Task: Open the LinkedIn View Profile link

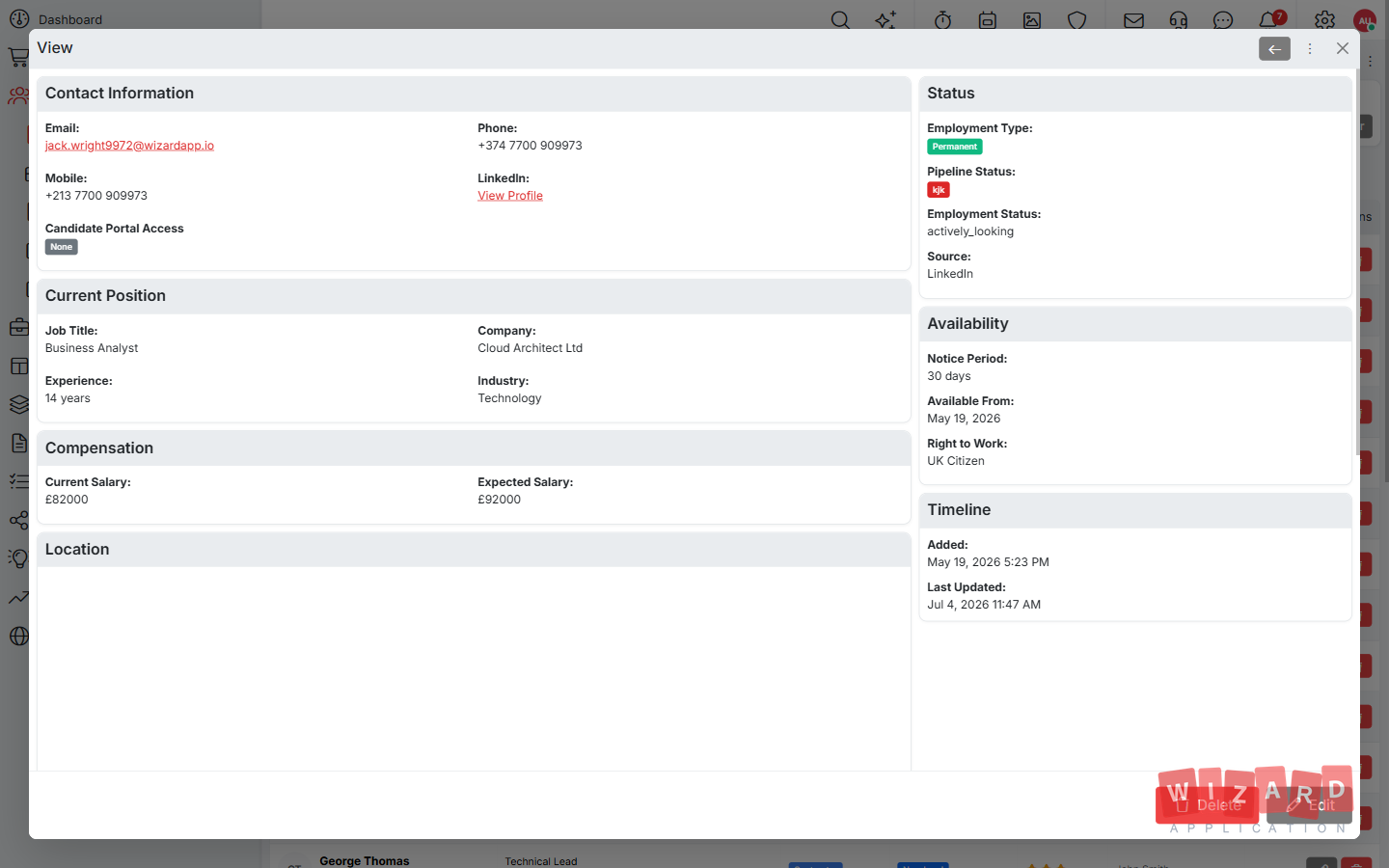Action: tap(510, 196)
